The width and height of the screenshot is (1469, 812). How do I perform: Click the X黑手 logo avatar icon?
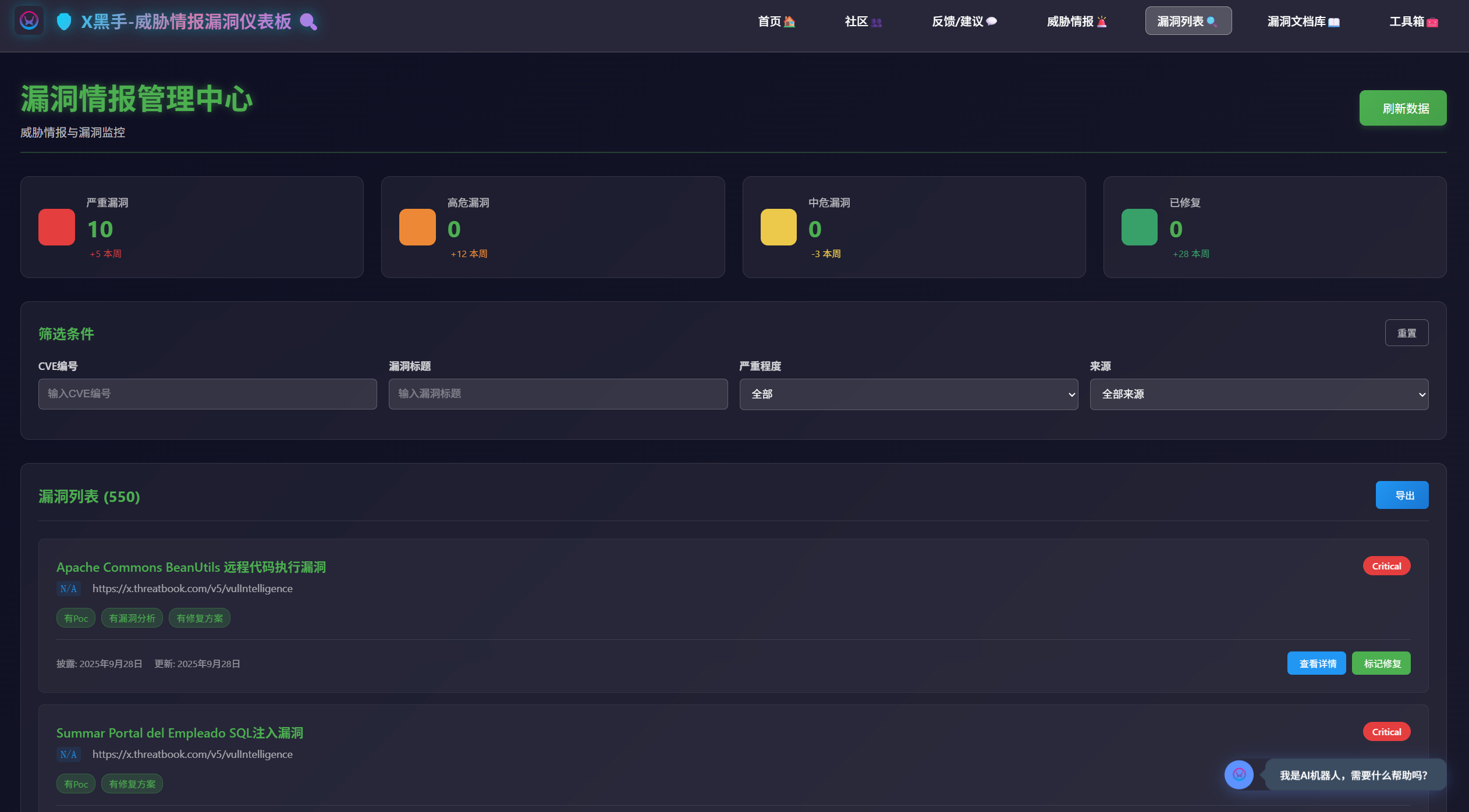tap(29, 21)
